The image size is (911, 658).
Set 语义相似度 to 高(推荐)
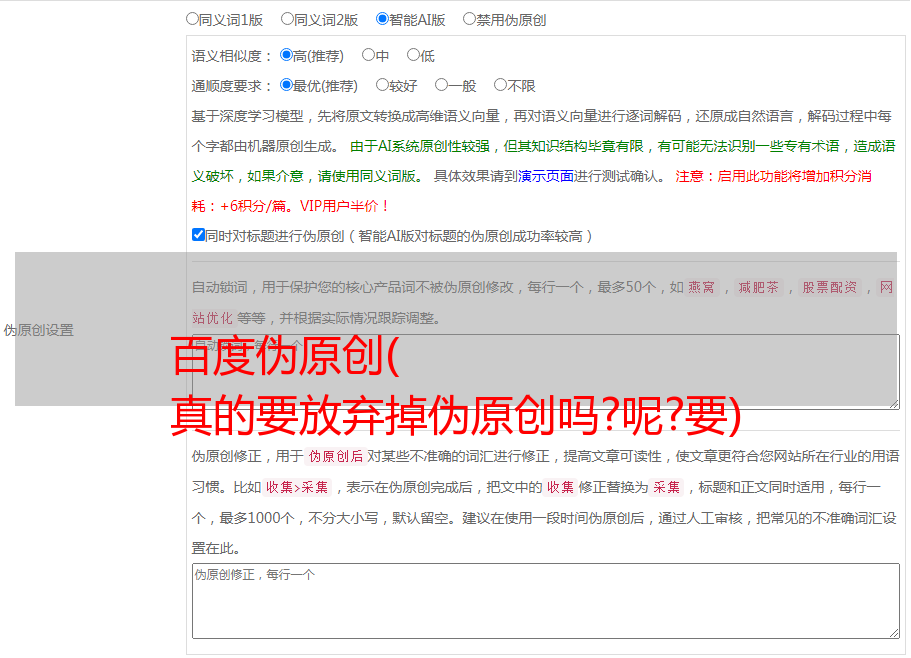tap(286, 55)
